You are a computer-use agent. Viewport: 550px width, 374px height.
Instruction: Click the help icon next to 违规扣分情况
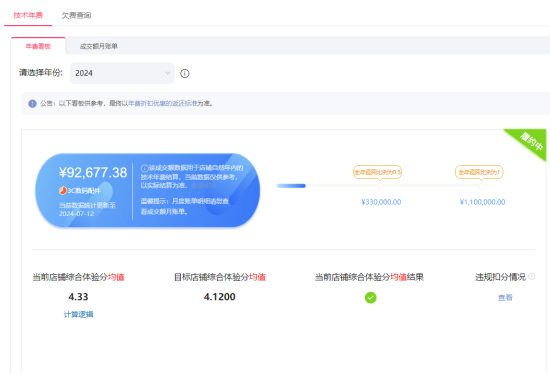click(x=532, y=276)
